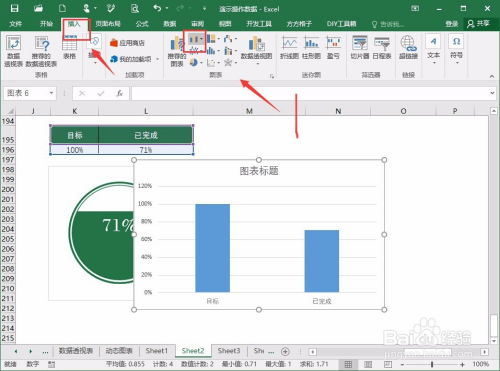Open a file via the folder icon
The width and height of the screenshot is (500, 371).
[38, 8]
